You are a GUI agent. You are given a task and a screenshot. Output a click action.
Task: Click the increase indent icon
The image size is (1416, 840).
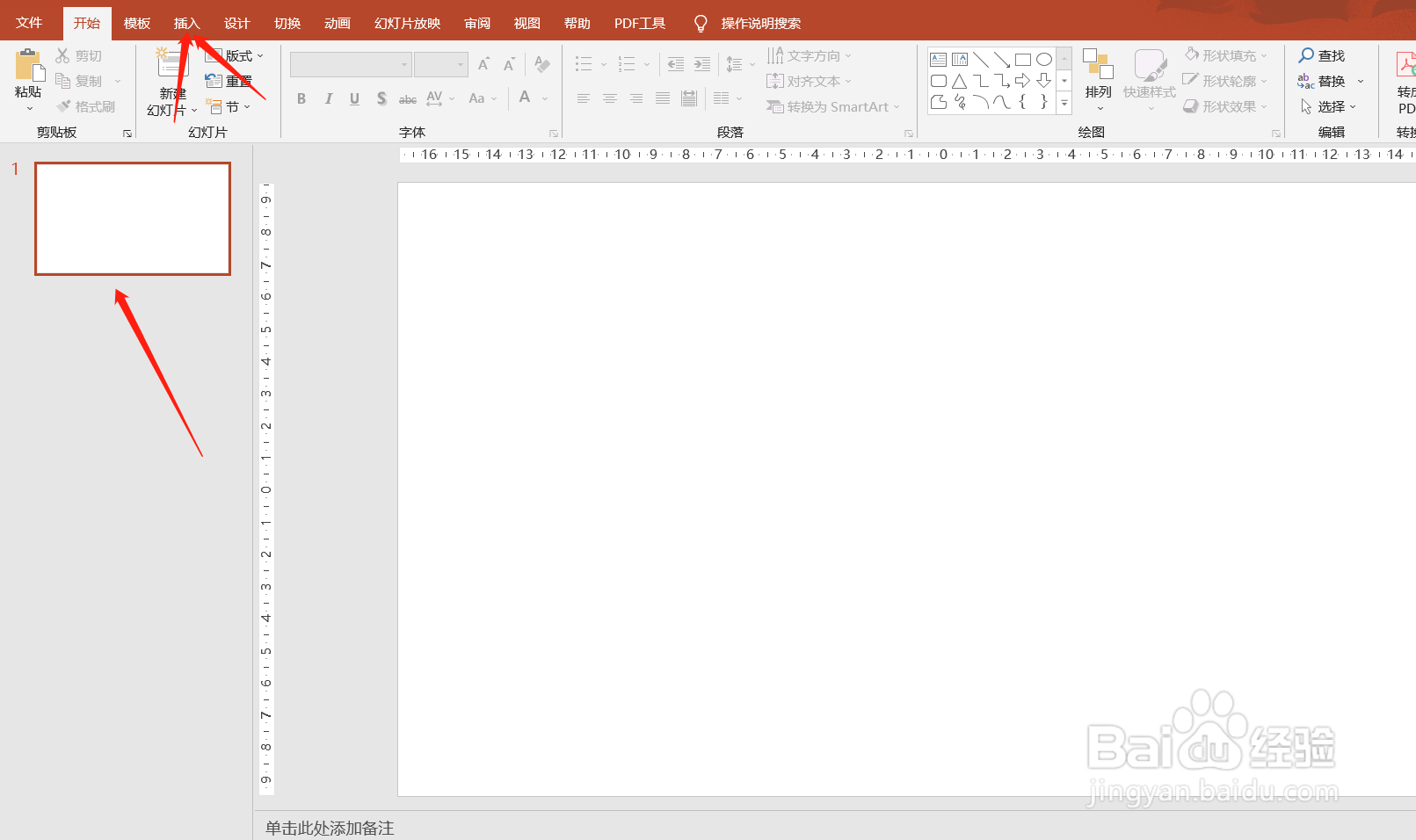pyautogui.click(x=701, y=64)
